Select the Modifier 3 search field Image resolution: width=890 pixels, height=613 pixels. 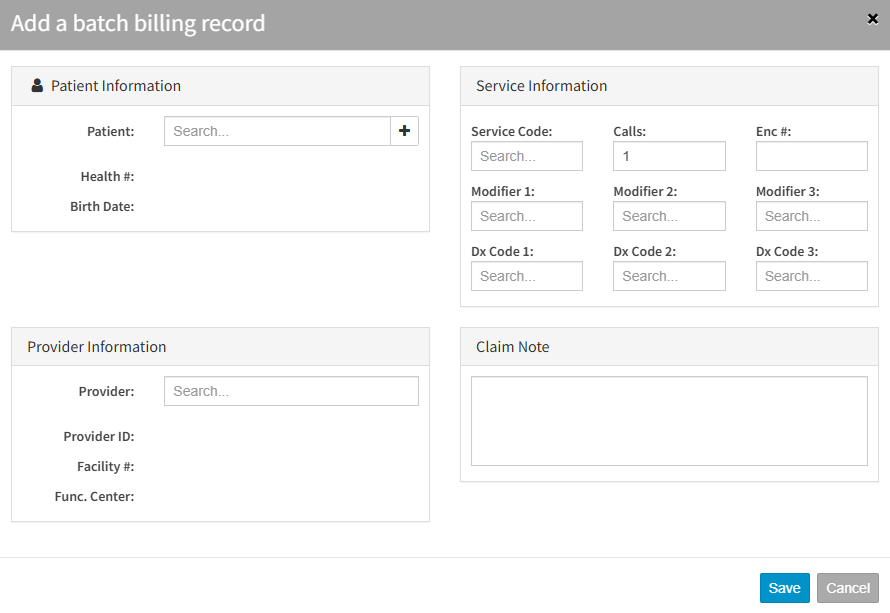(812, 216)
